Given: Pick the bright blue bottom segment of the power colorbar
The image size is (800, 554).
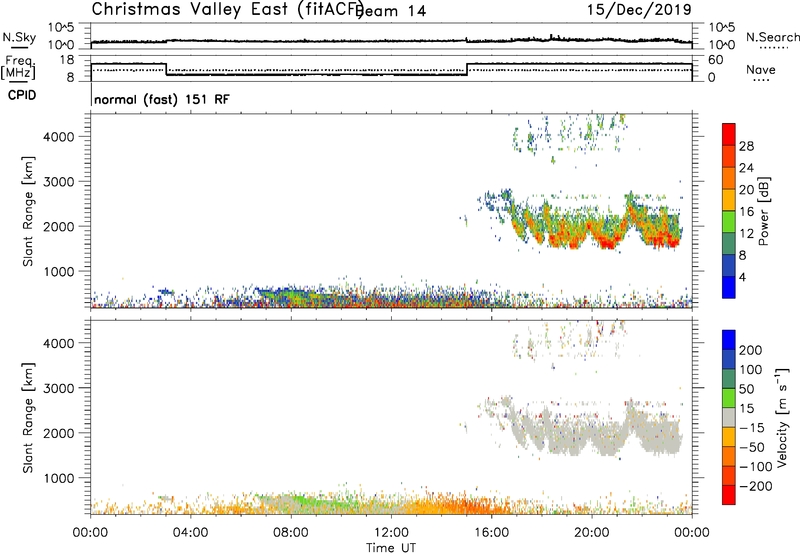Looking at the screenshot, I should (729, 288).
